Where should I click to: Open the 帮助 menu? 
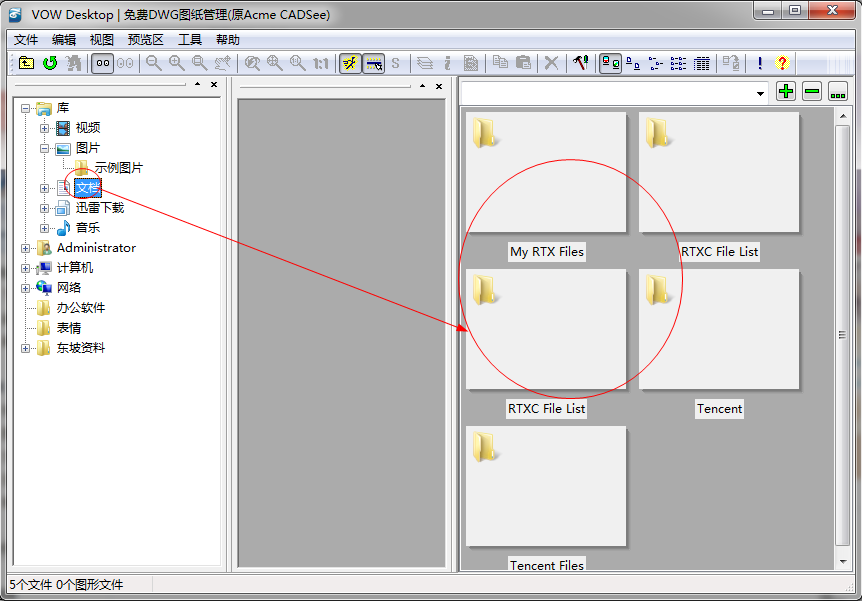228,40
